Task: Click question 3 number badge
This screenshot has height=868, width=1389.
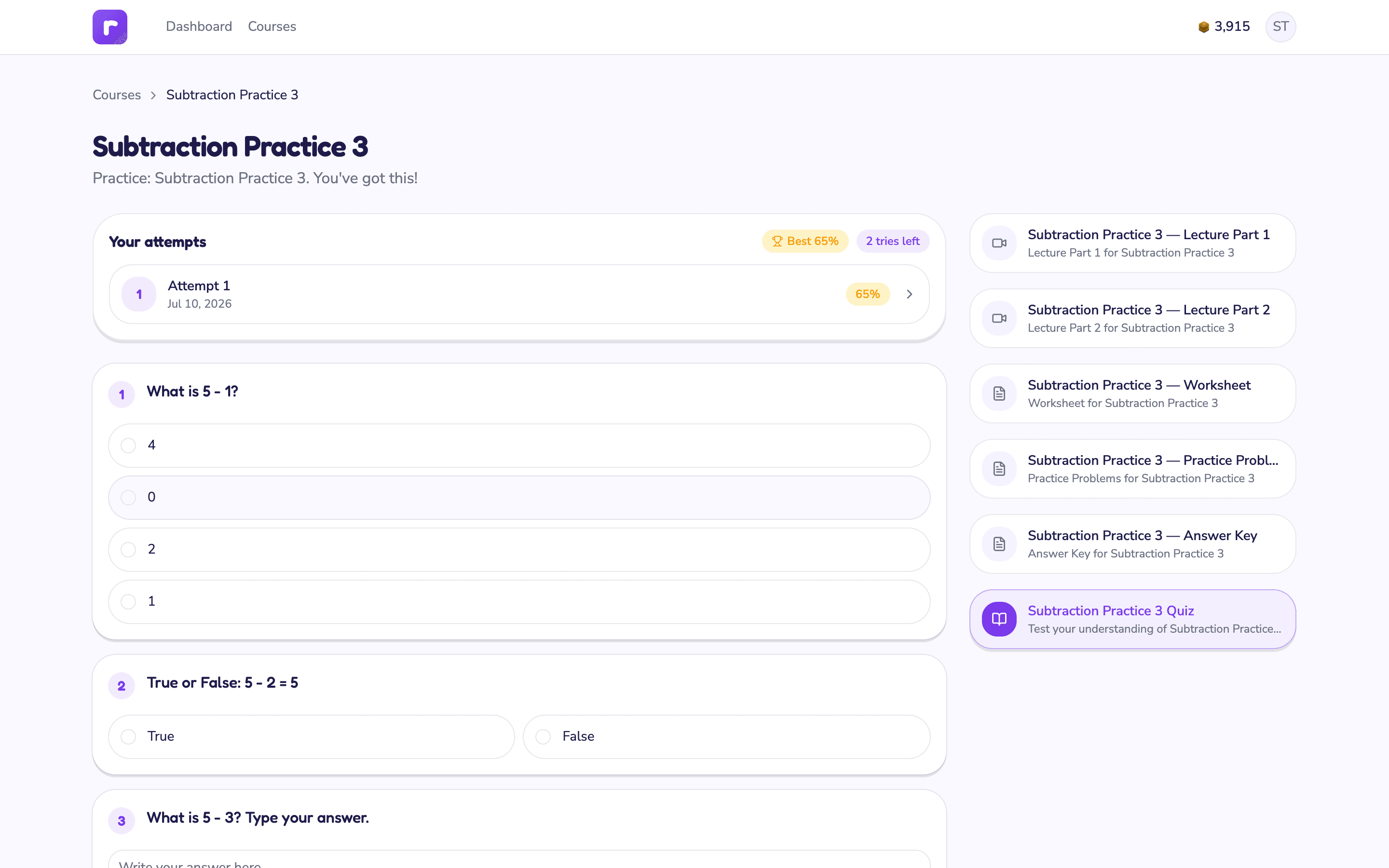Action: [122, 820]
